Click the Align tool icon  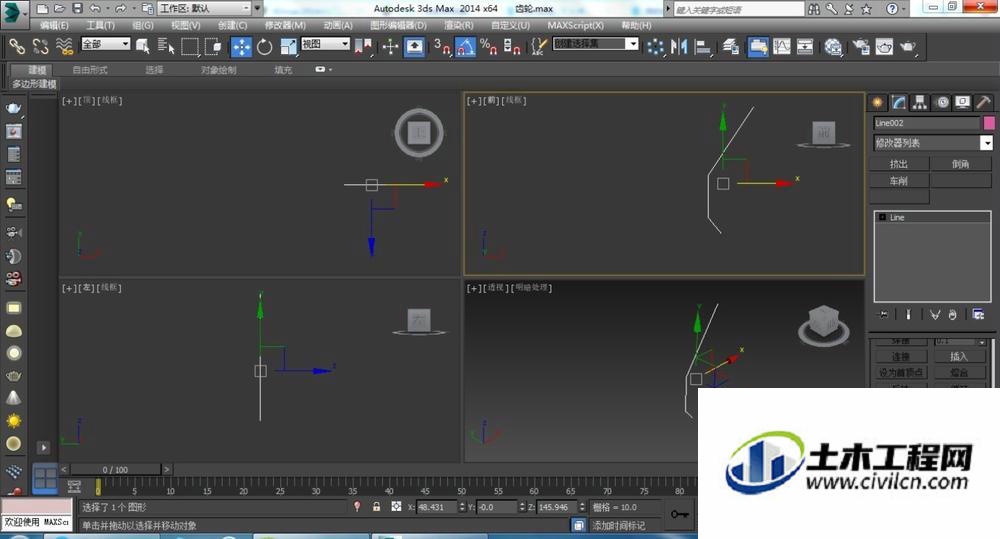pos(702,47)
